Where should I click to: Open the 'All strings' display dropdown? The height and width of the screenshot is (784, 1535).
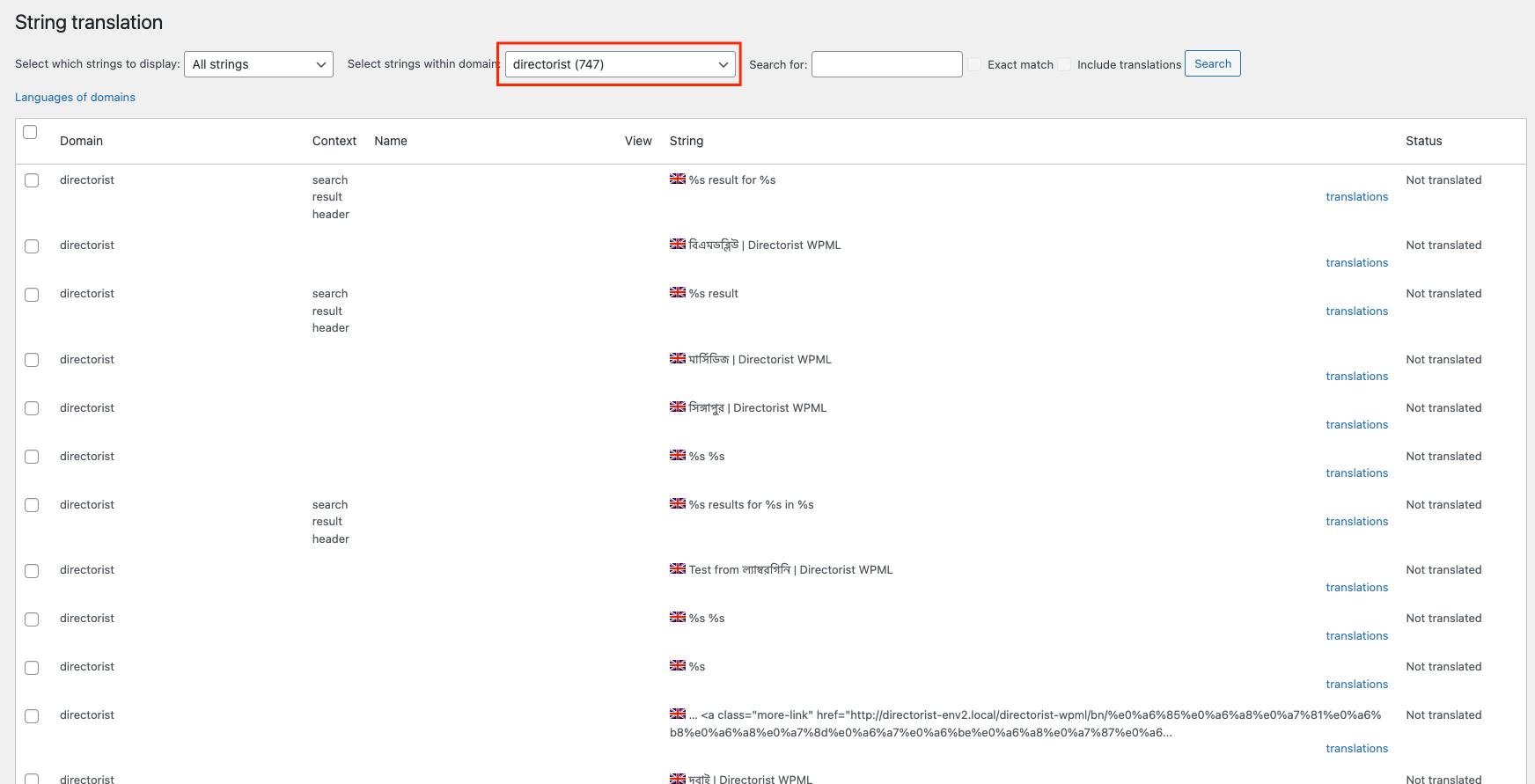258,64
